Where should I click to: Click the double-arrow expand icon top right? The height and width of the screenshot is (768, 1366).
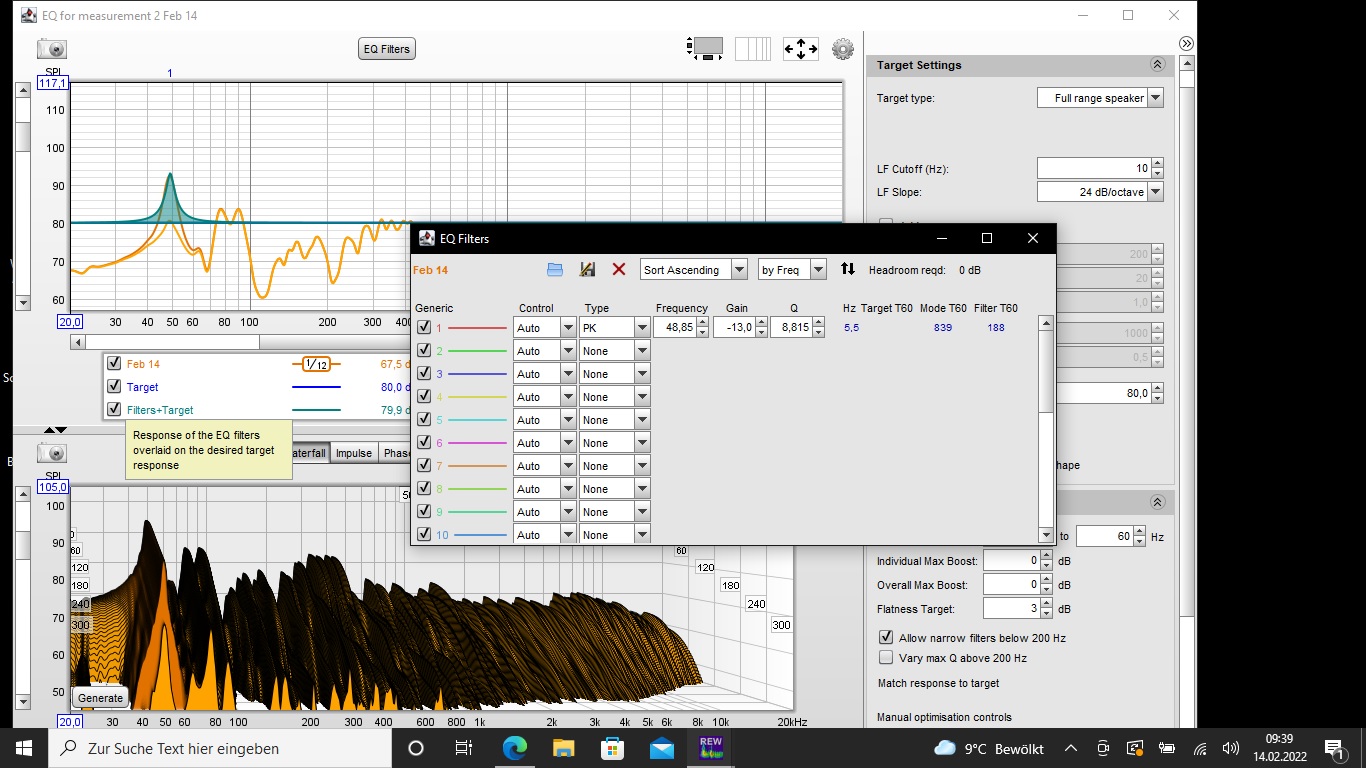1186,43
